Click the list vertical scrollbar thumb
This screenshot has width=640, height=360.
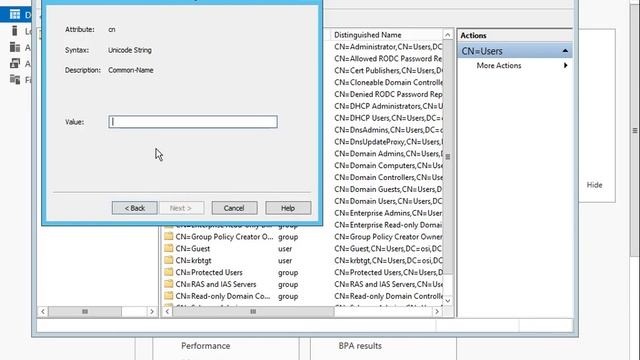tap(448, 157)
